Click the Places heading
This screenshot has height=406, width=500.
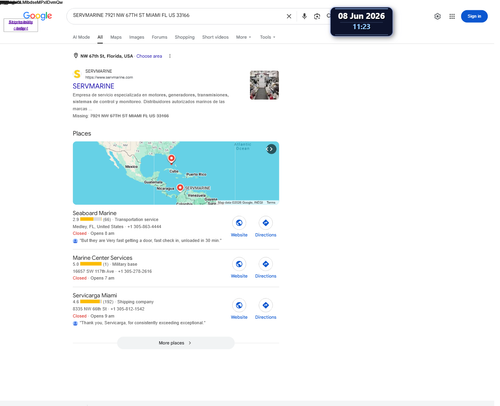[82, 133]
